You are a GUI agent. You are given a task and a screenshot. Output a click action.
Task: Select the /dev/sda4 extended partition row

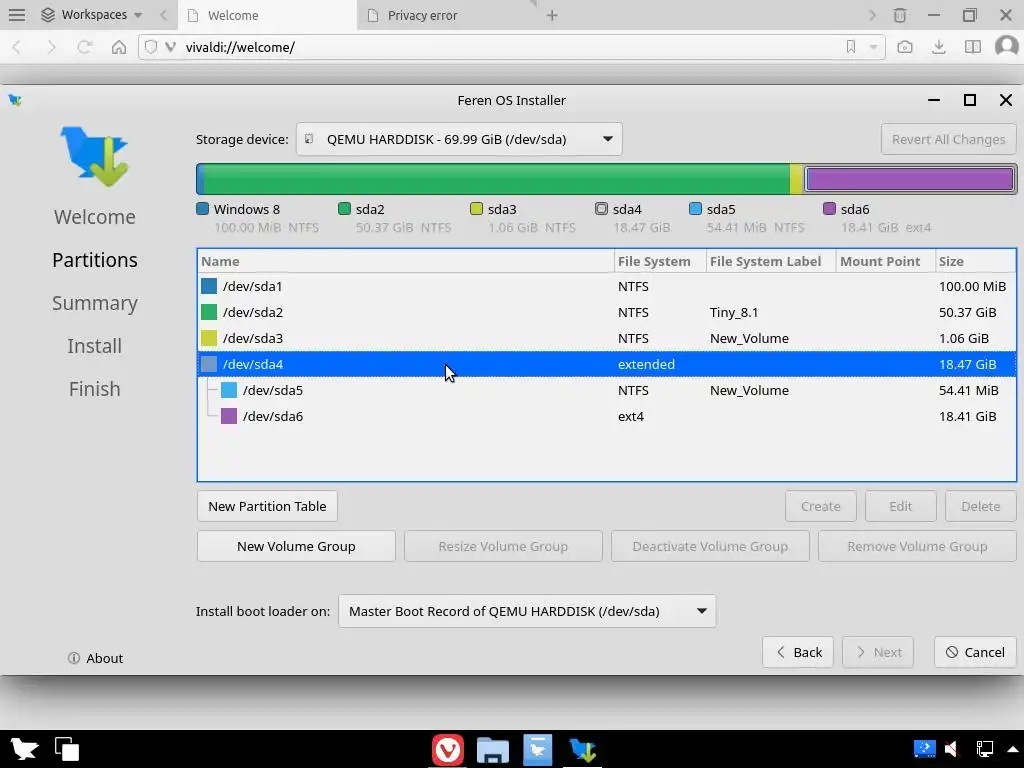(607, 364)
